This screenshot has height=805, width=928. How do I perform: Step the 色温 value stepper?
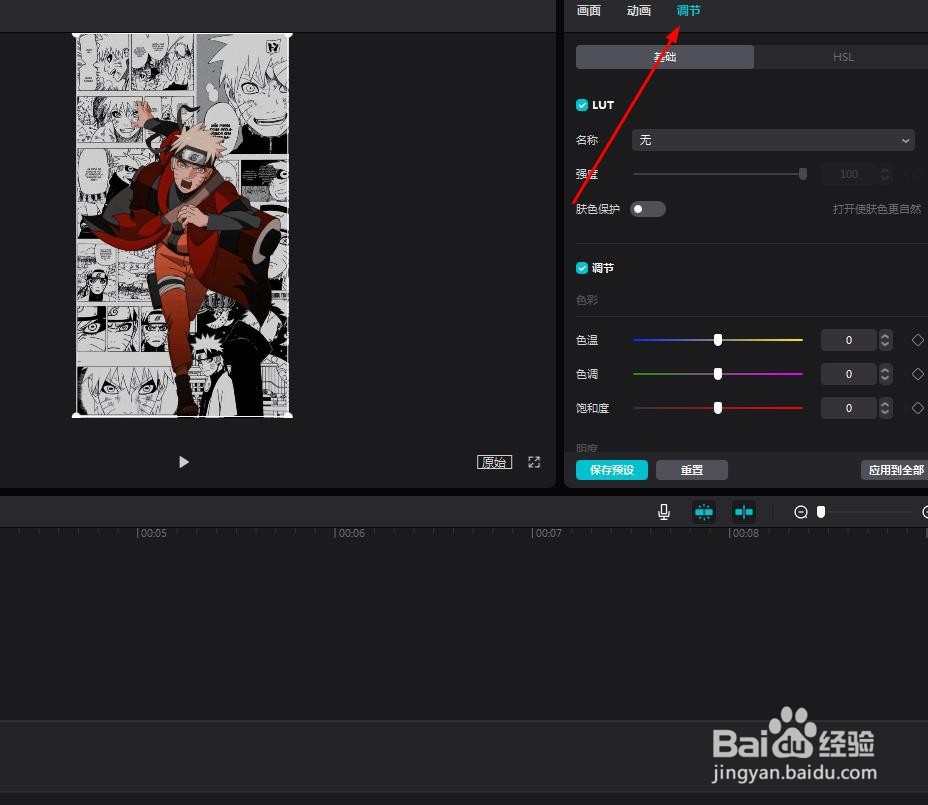(x=885, y=340)
